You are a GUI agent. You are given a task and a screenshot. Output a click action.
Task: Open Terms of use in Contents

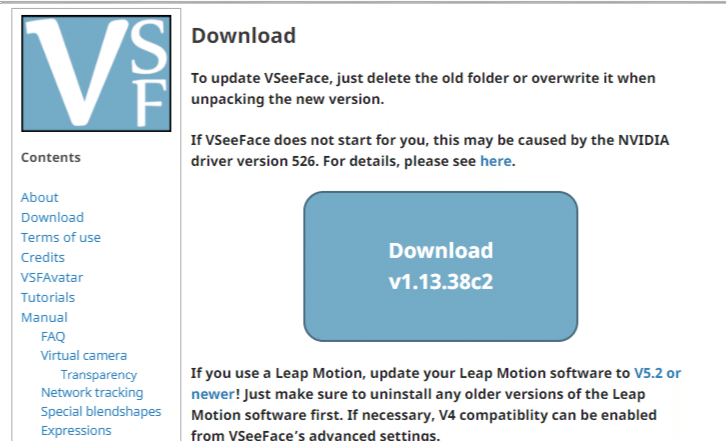pyautogui.click(x=61, y=237)
